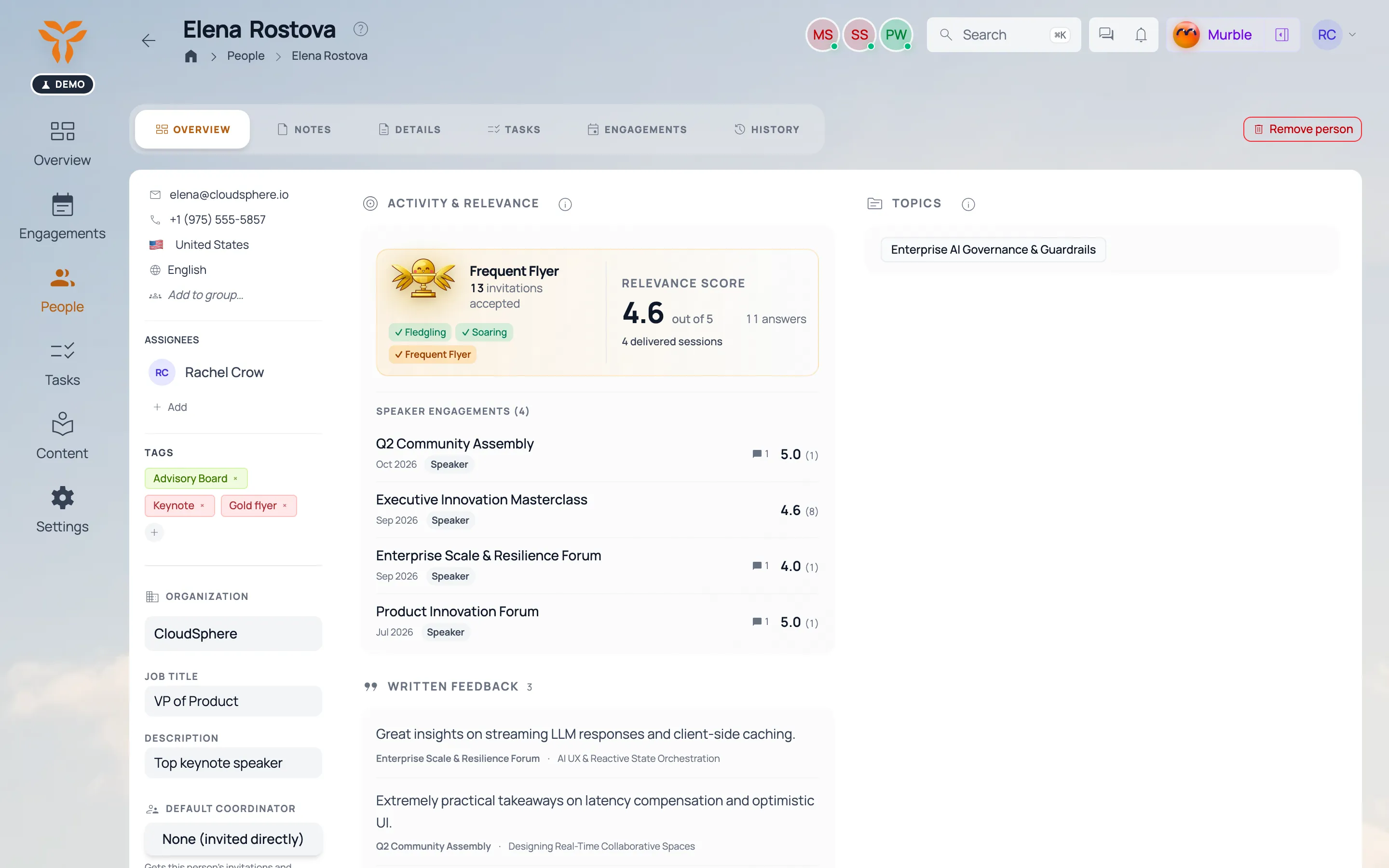Image resolution: width=1389 pixels, height=868 pixels.
Task: Switch to the Notes tab
Action: (304, 129)
